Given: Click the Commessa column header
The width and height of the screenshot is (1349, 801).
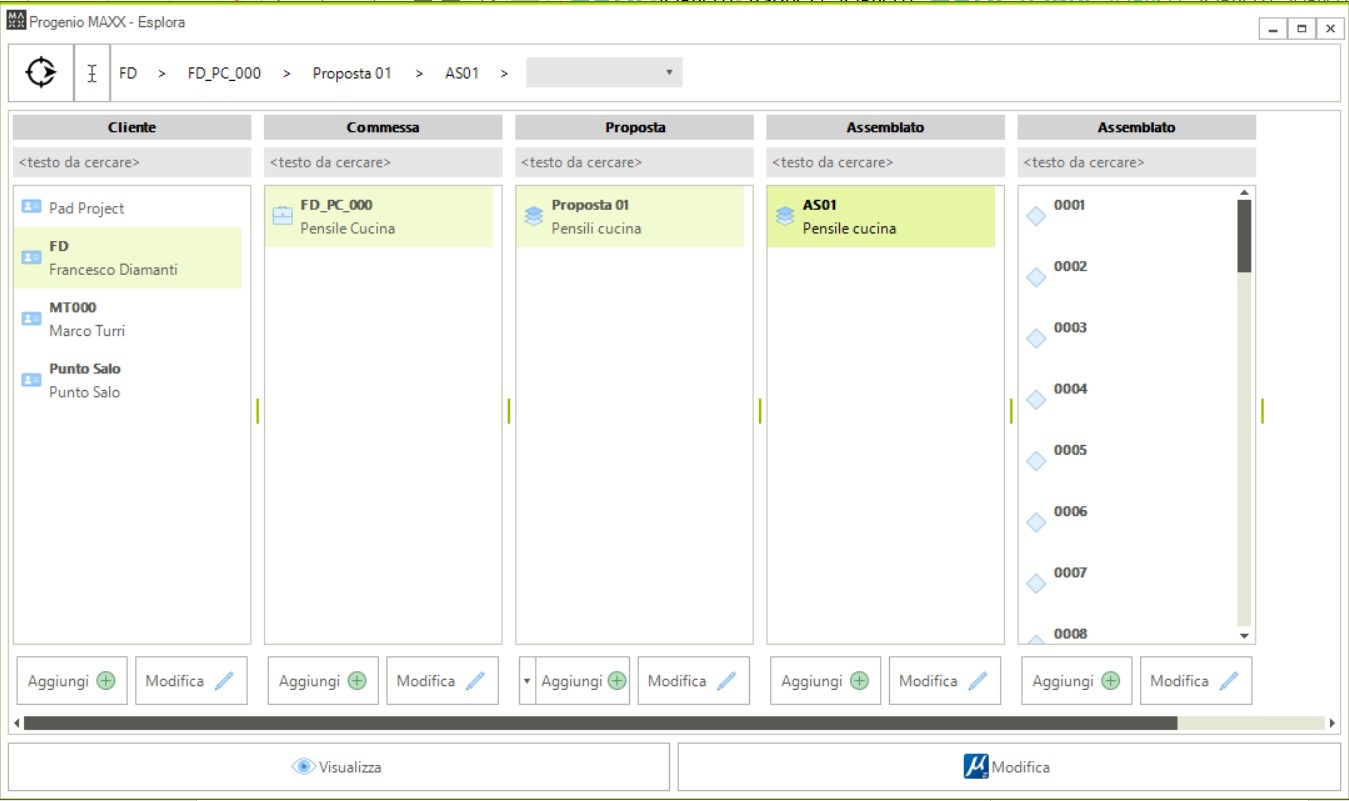Looking at the screenshot, I should [383, 128].
